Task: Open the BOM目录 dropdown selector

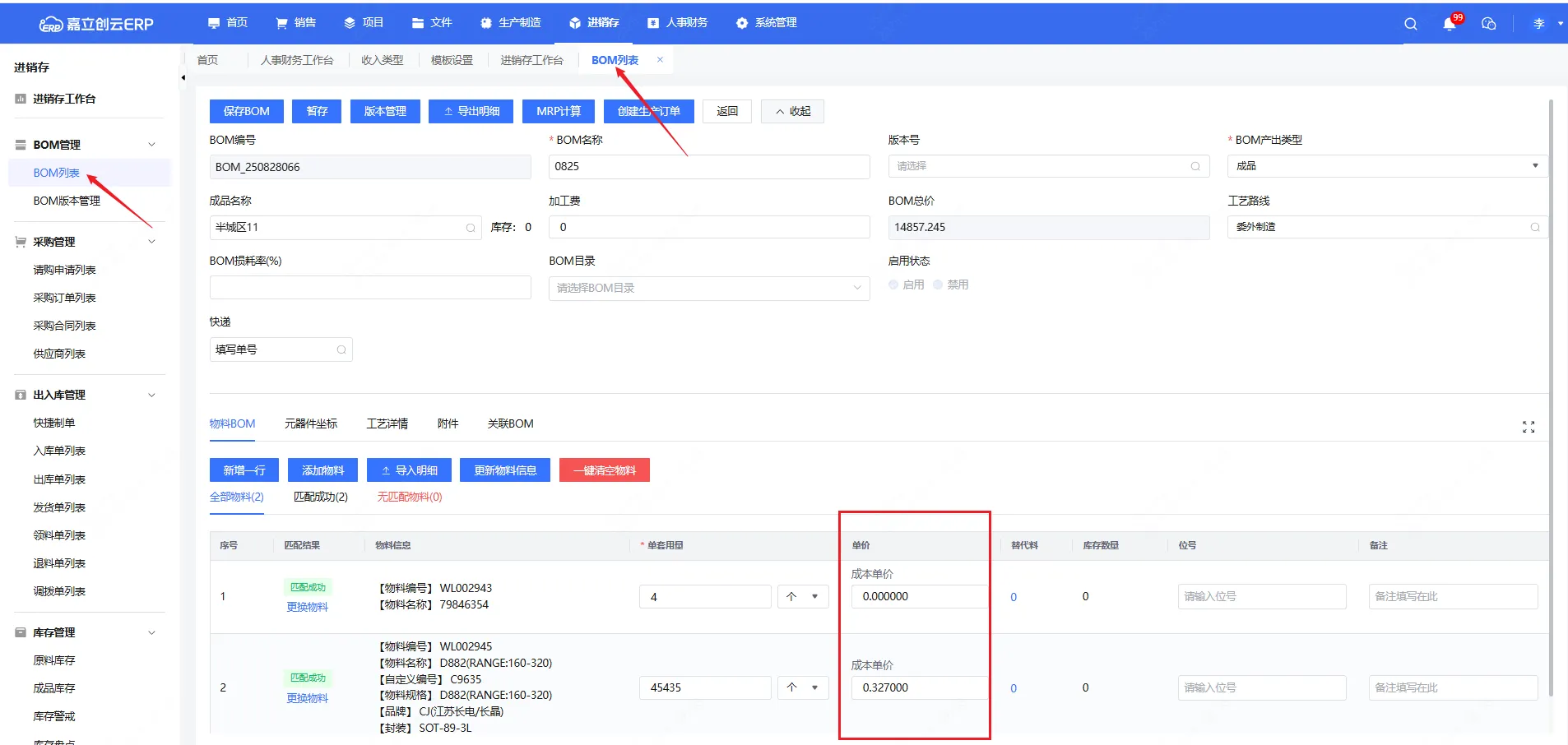Action: click(x=708, y=288)
